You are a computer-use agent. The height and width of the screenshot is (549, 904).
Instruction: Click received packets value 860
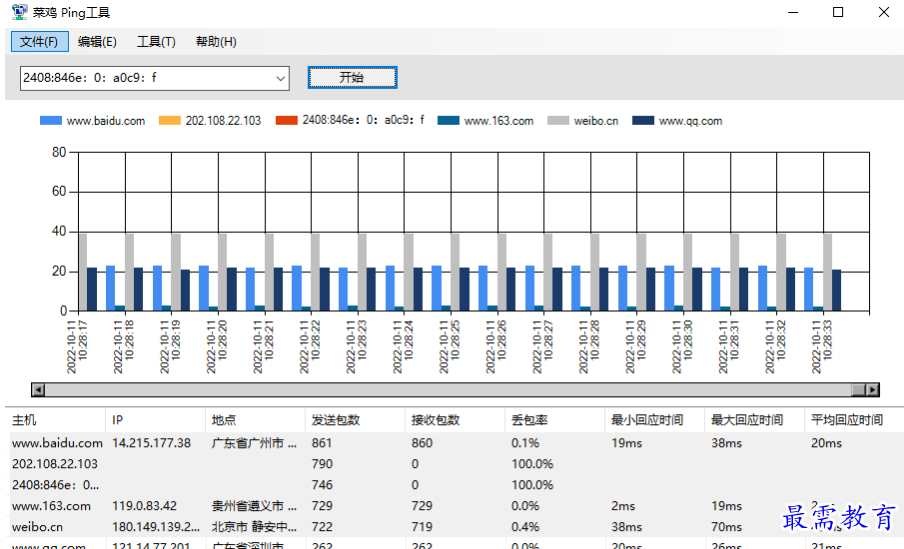point(422,443)
